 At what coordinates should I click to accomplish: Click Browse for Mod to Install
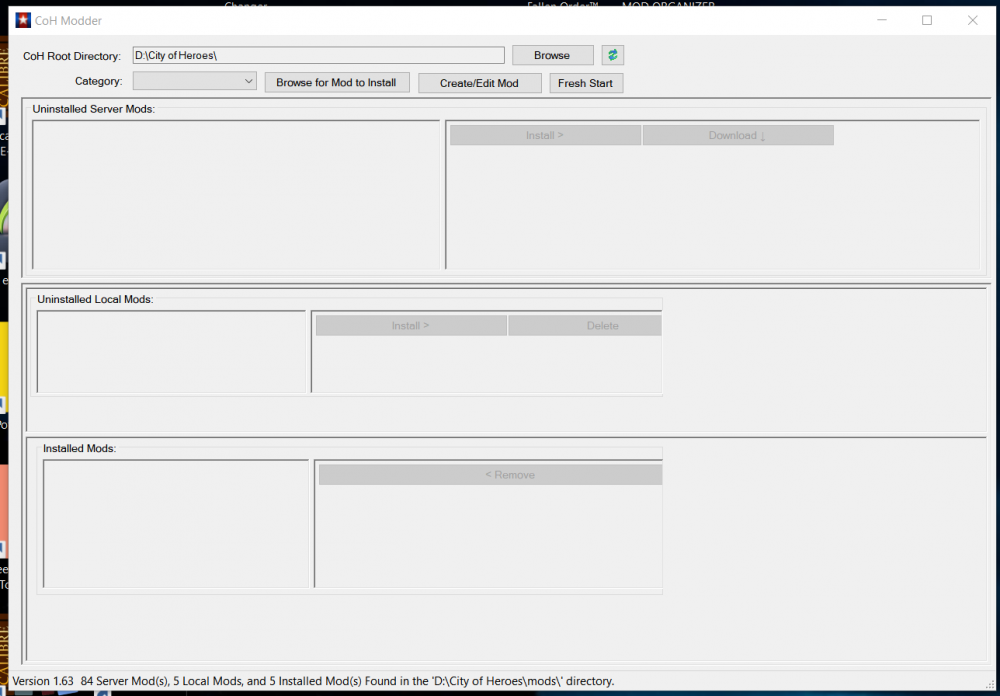(x=336, y=83)
